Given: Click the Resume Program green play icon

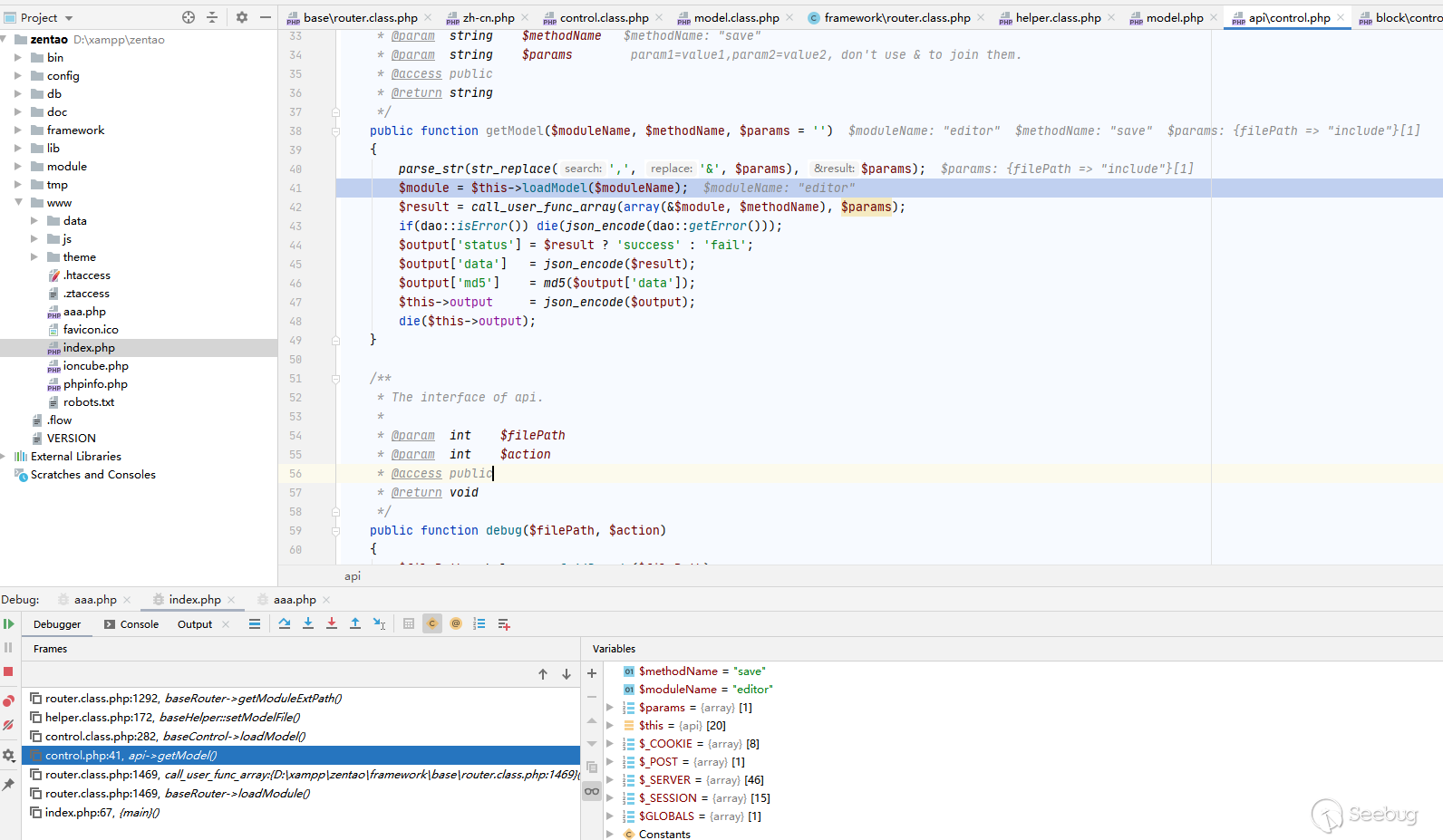Looking at the screenshot, I should [8, 624].
